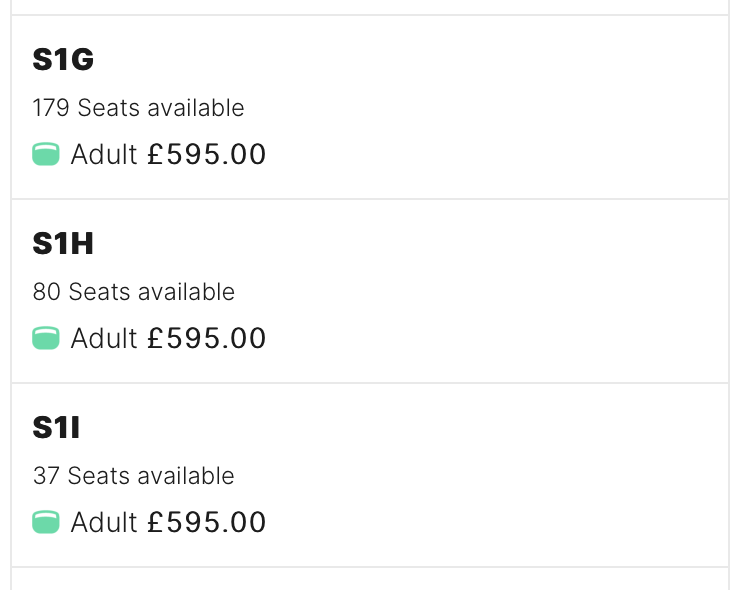Click the green seat icon in S1I
Image resolution: width=754 pixels, height=590 pixels.
[x=46, y=522]
